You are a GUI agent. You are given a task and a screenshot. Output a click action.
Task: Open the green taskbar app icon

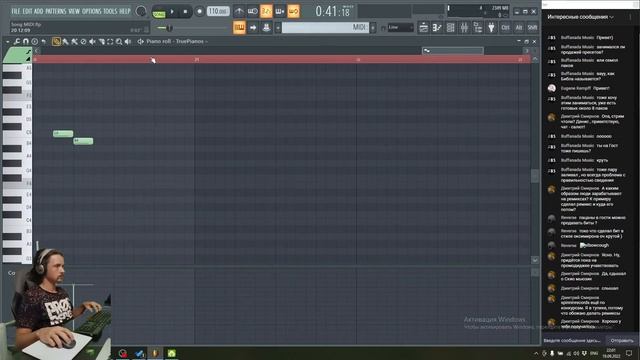point(171,353)
